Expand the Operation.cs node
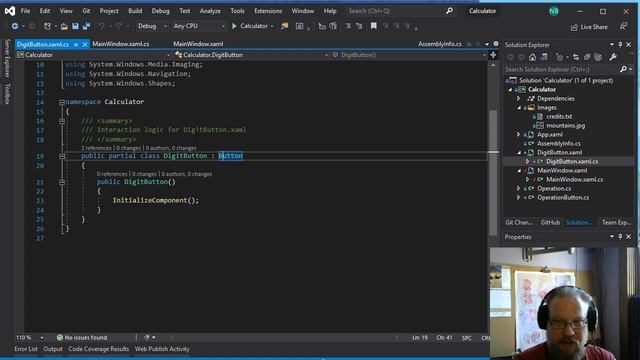 click(x=518, y=189)
